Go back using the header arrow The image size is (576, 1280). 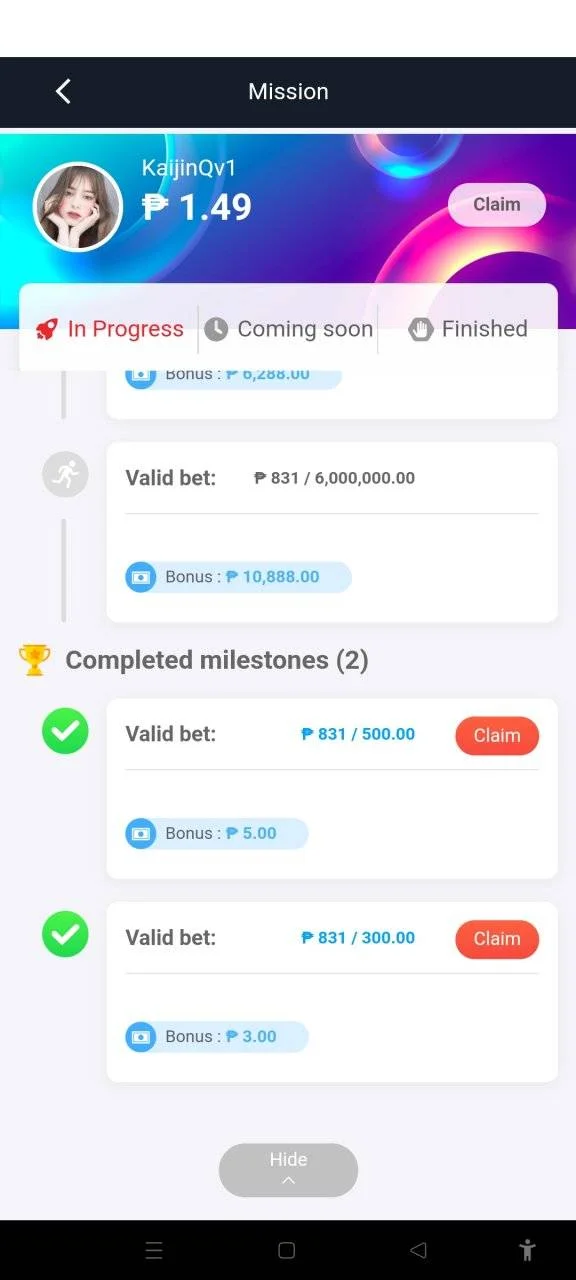point(63,91)
